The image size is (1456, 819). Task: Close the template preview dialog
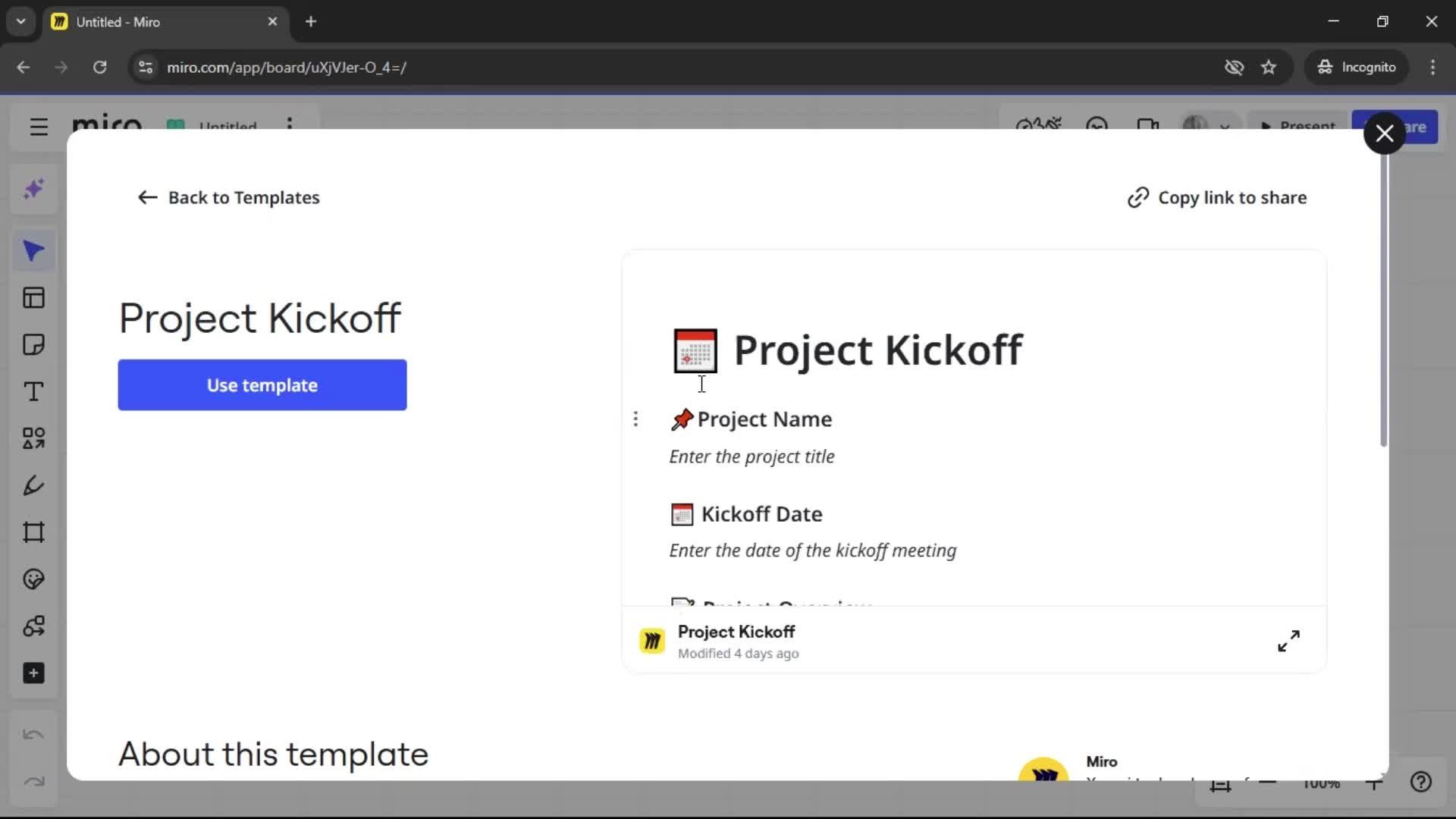[x=1384, y=133]
